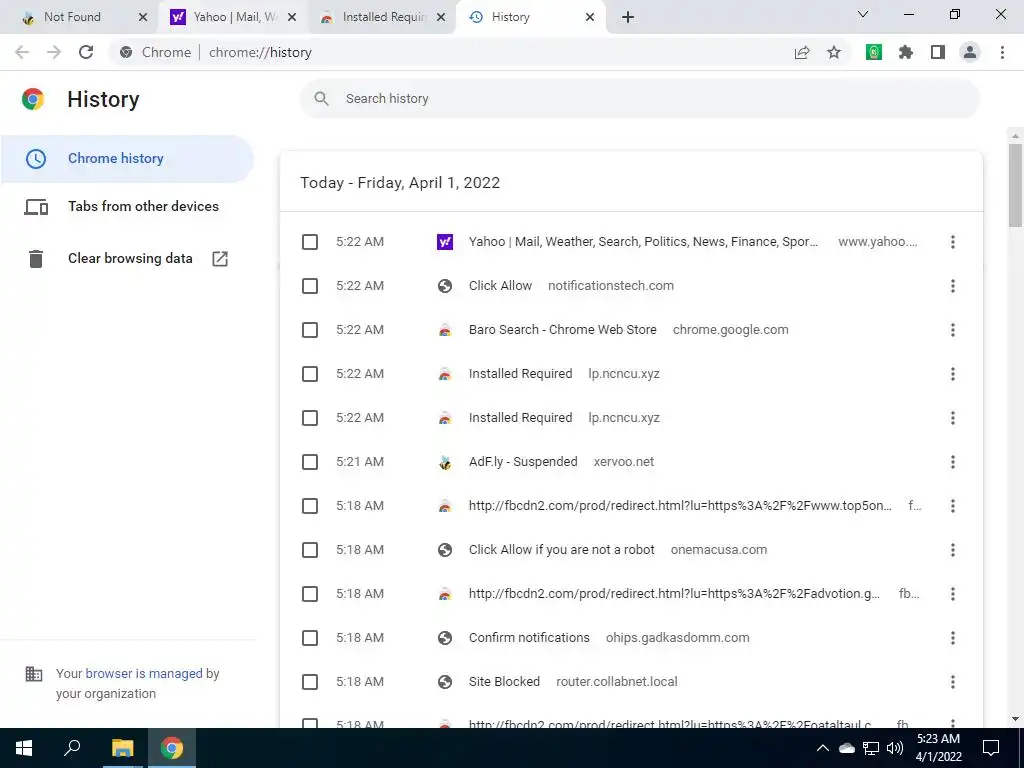Open the Confirm notifications history link
Screen dimensions: 1024x768
click(529, 637)
